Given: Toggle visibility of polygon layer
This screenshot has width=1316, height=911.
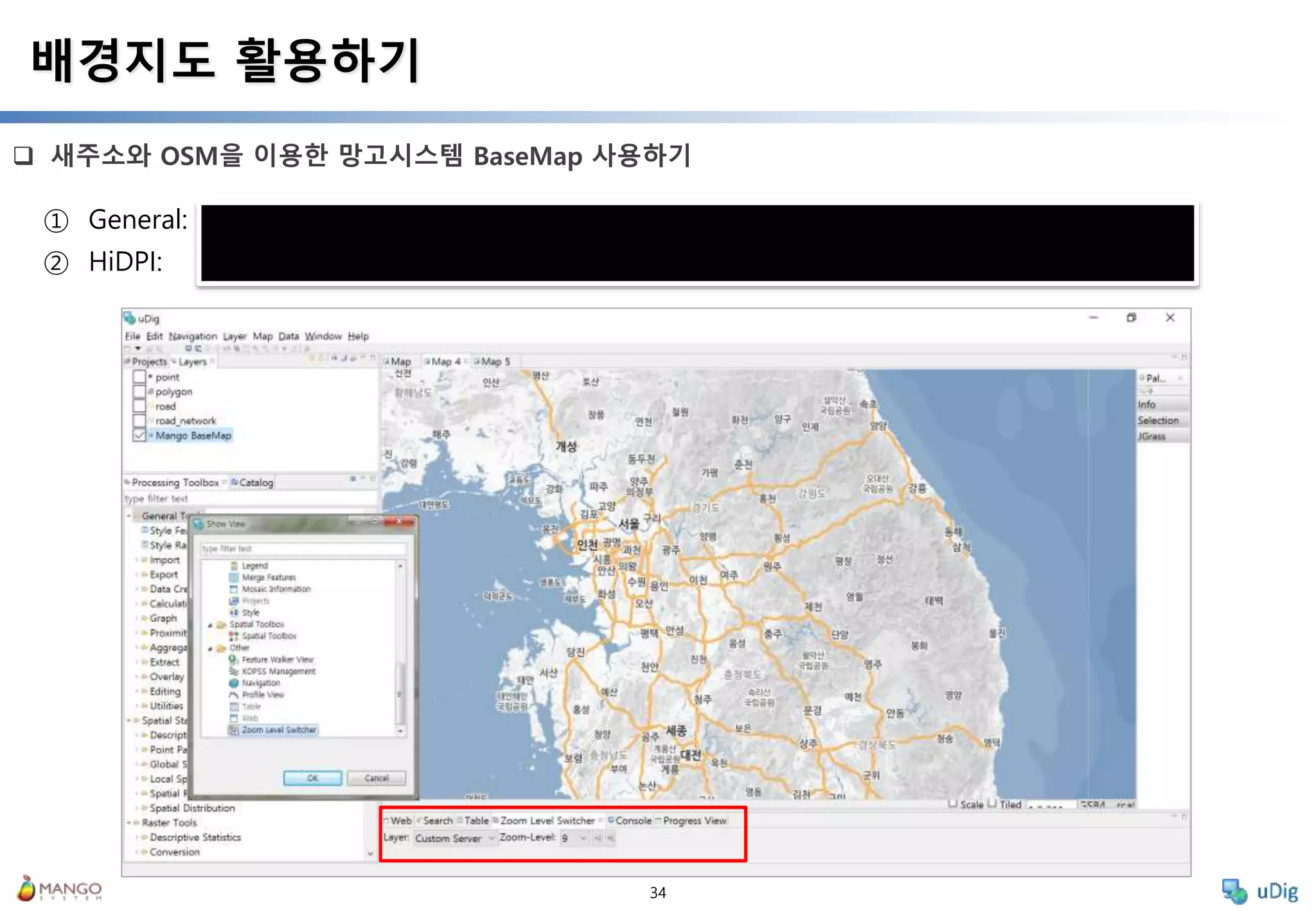Looking at the screenshot, I should tap(139, 392).
